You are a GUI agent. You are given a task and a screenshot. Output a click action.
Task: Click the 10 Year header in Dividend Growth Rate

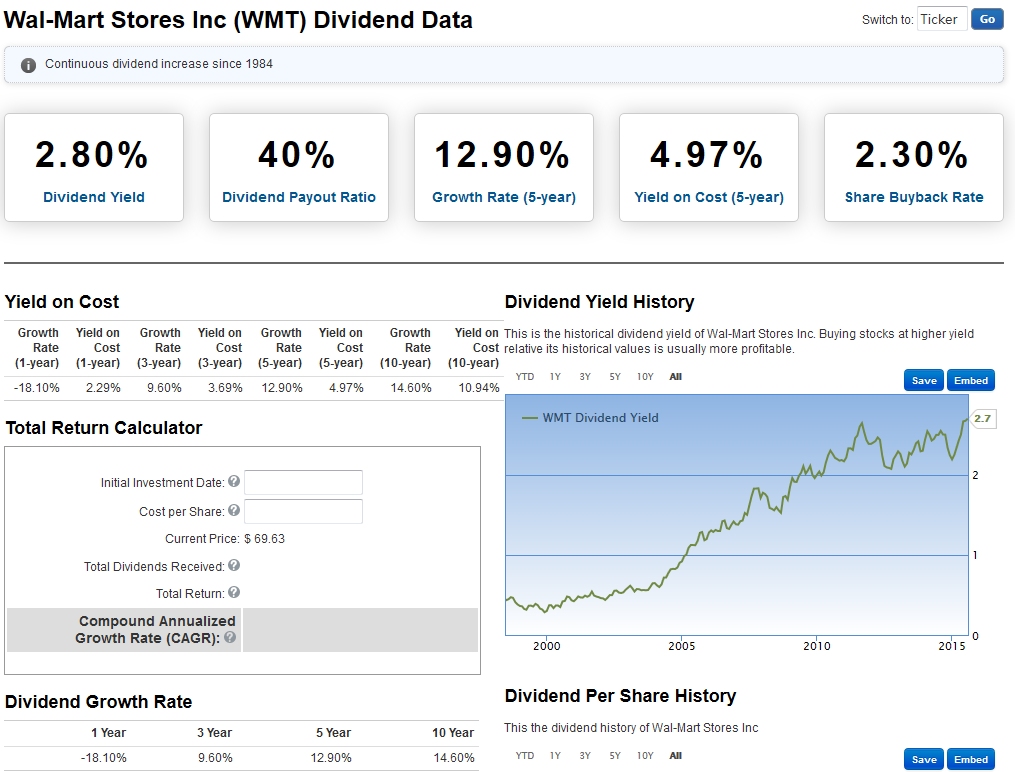(x=453, y=733)
